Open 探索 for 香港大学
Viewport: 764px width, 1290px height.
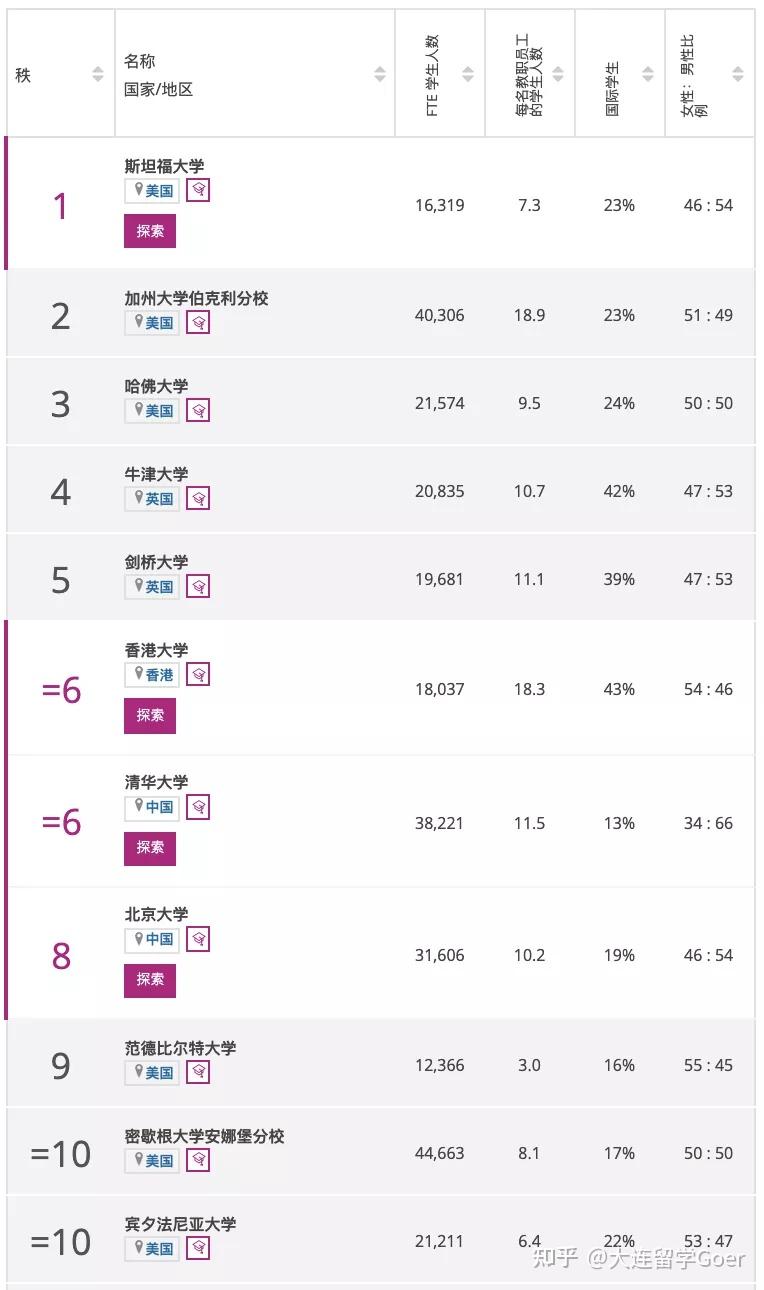(150, 716)
